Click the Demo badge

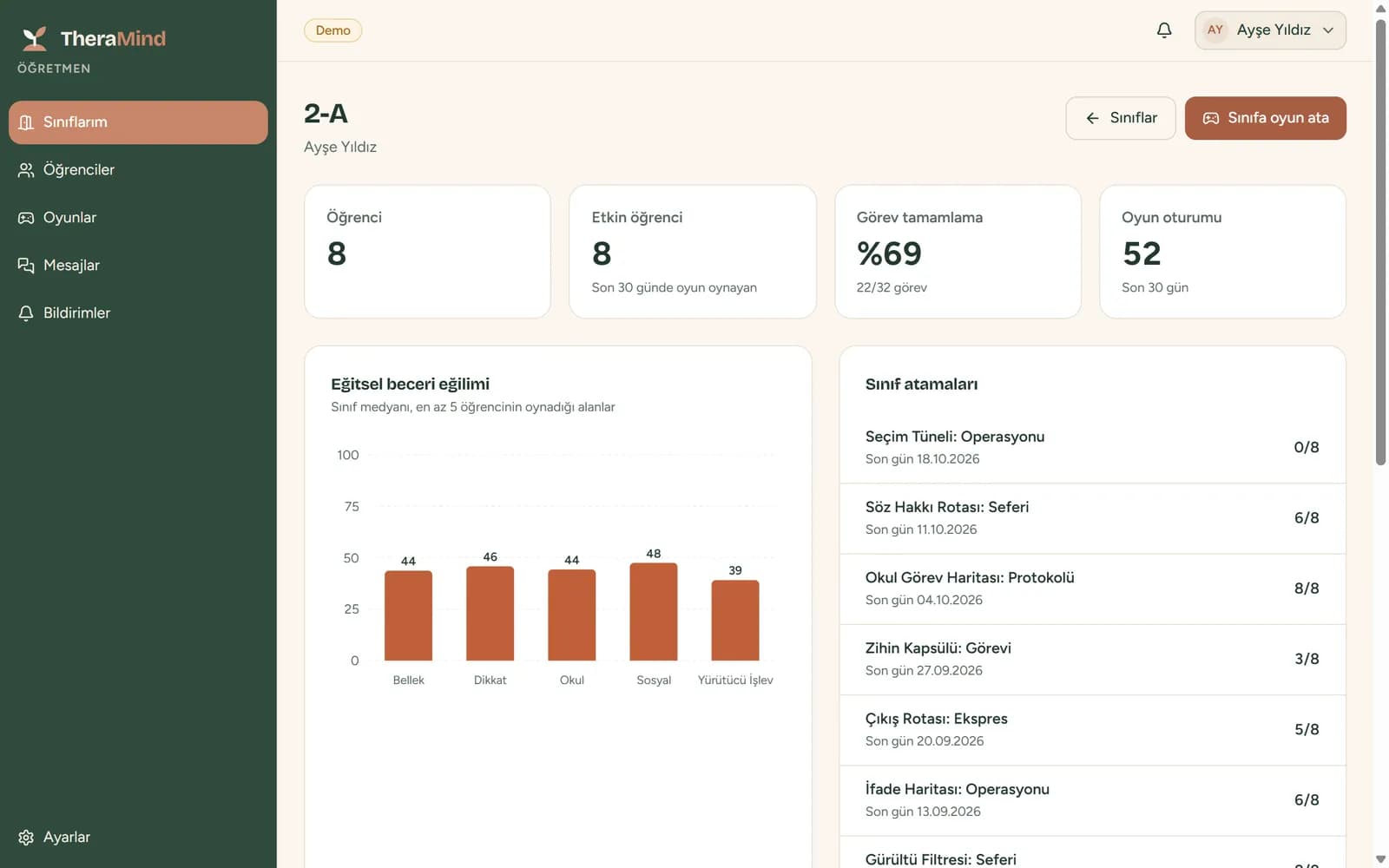tap(332, 30)
